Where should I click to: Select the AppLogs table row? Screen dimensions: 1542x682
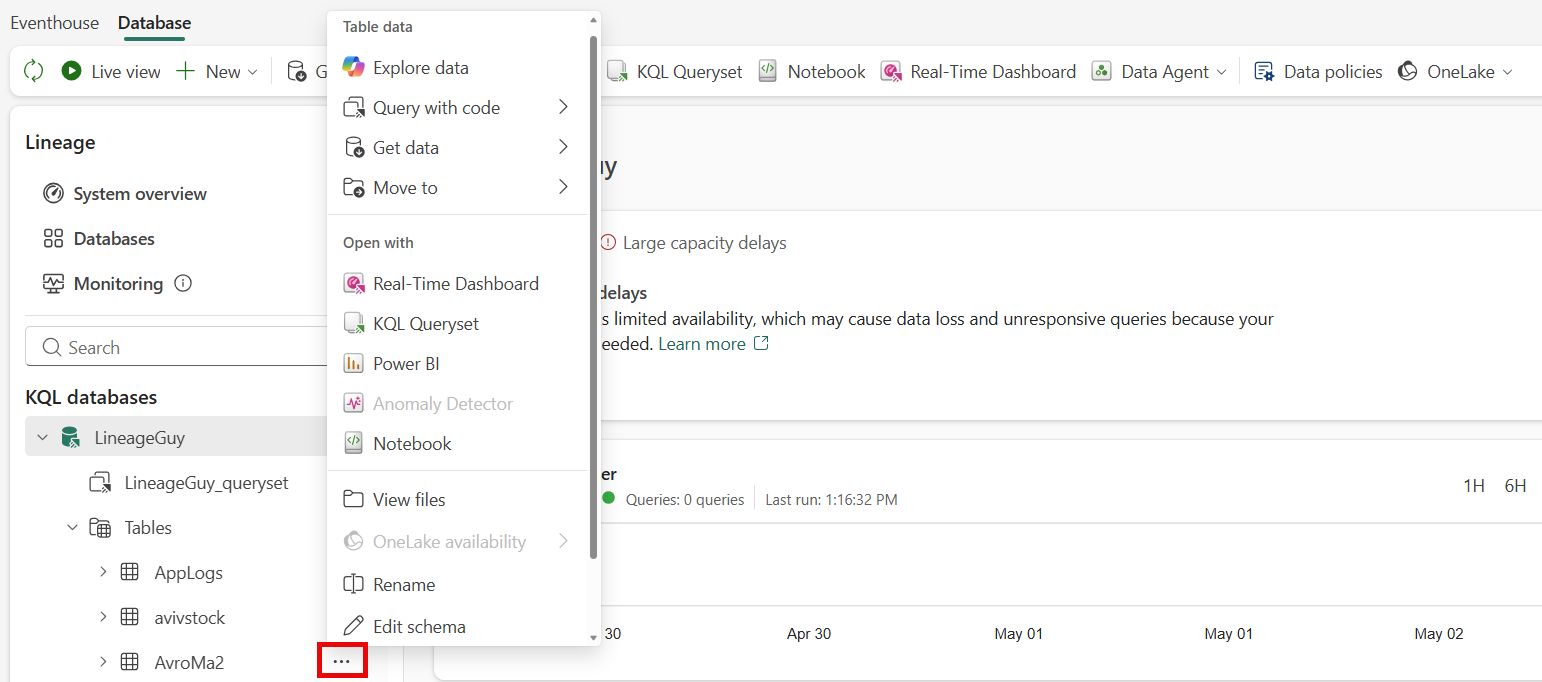189,573
